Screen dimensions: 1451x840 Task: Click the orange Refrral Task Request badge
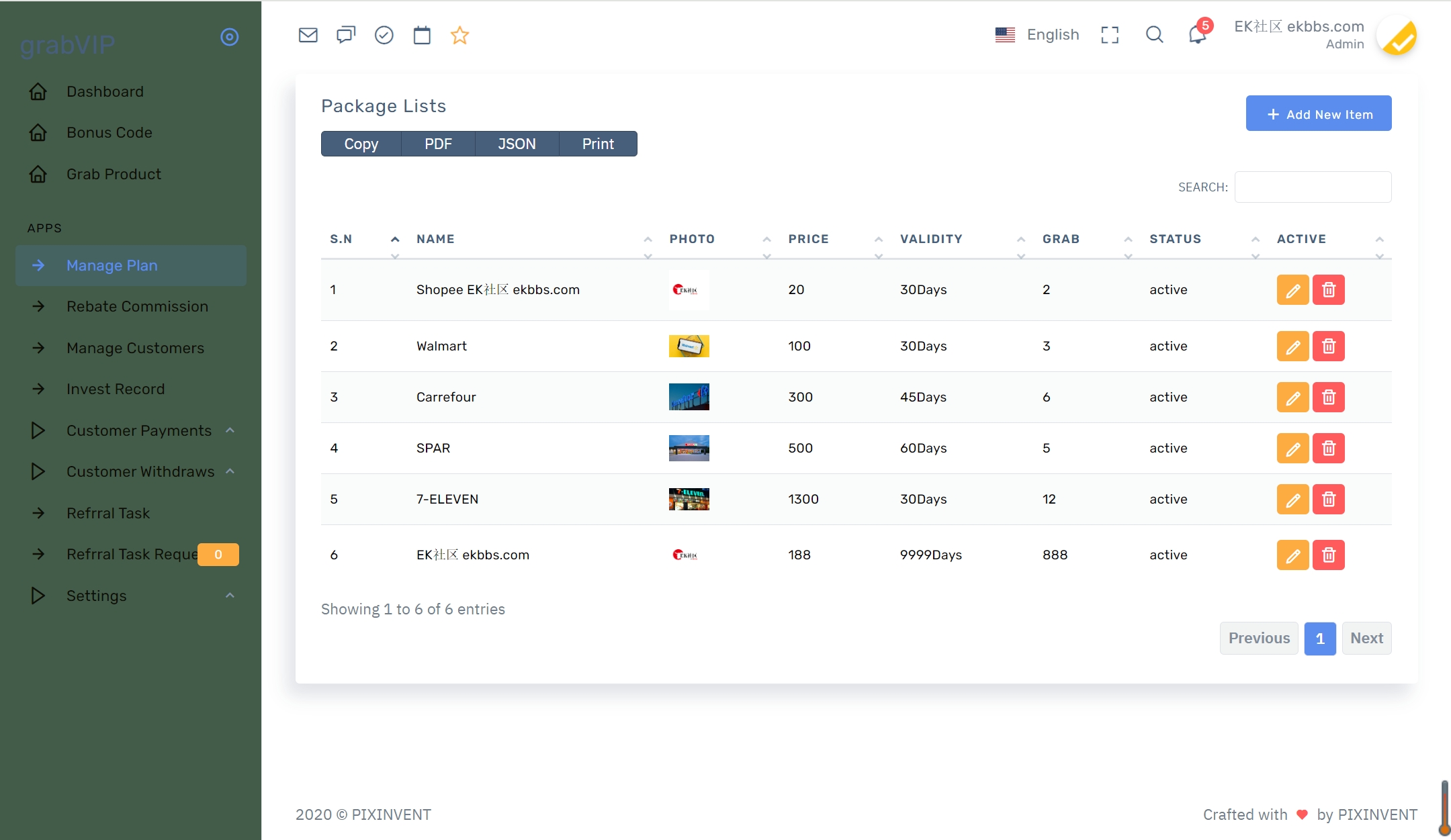pos(218,555)
